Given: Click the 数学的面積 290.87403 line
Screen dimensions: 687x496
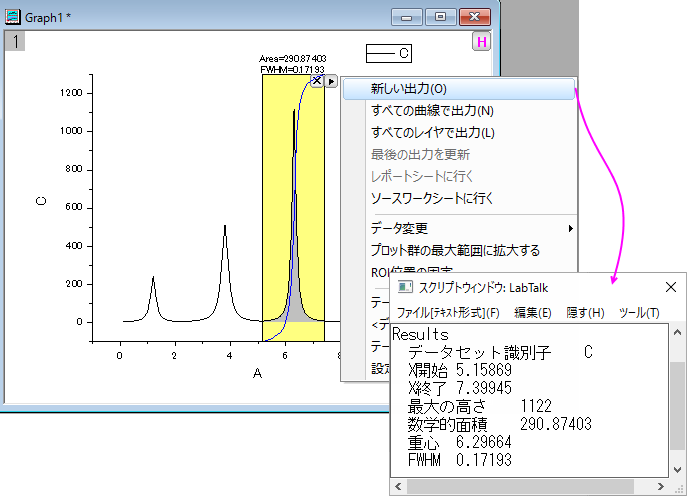Looking at the screenshot, I should (x=499, y=424).
